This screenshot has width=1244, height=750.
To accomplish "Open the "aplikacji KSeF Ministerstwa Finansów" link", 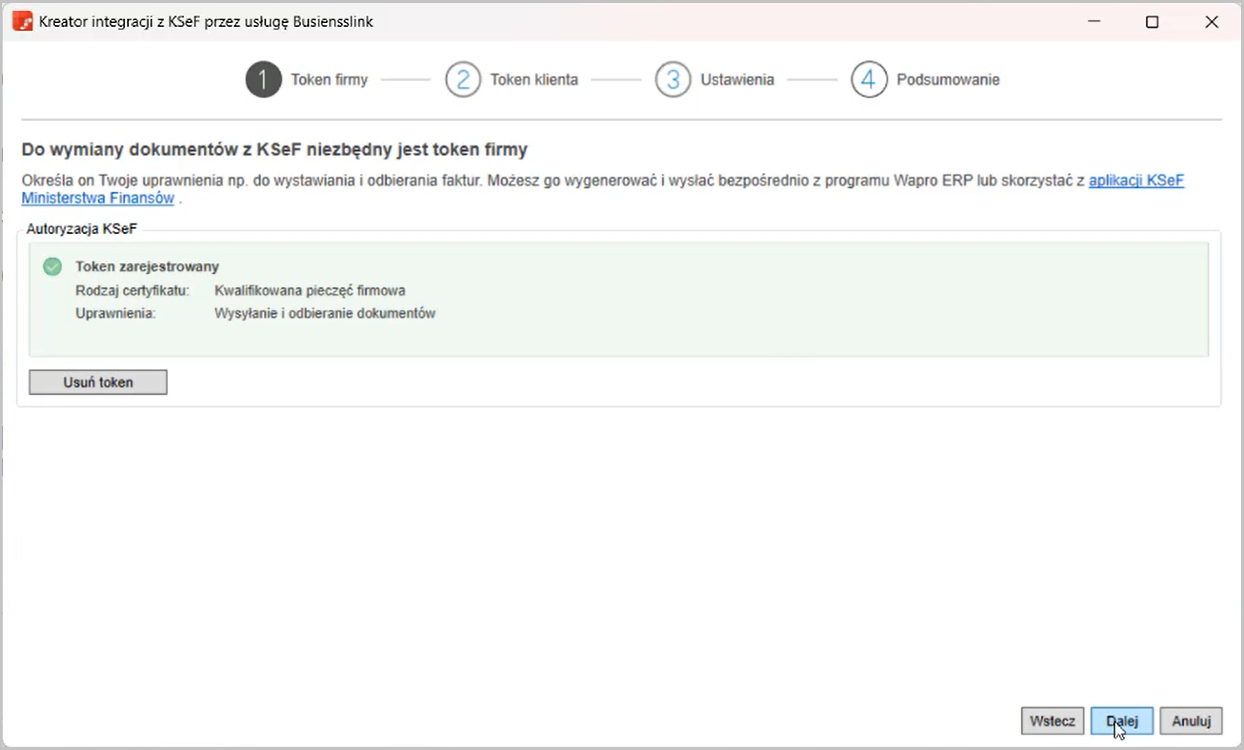I will coord(1135,181).
